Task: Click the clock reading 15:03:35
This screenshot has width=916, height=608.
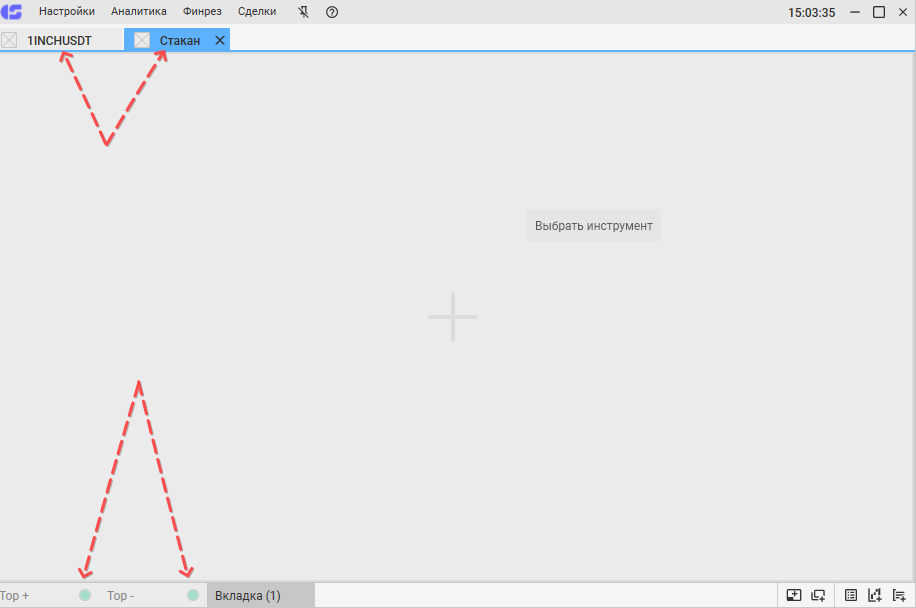Action: click(811, 12)
